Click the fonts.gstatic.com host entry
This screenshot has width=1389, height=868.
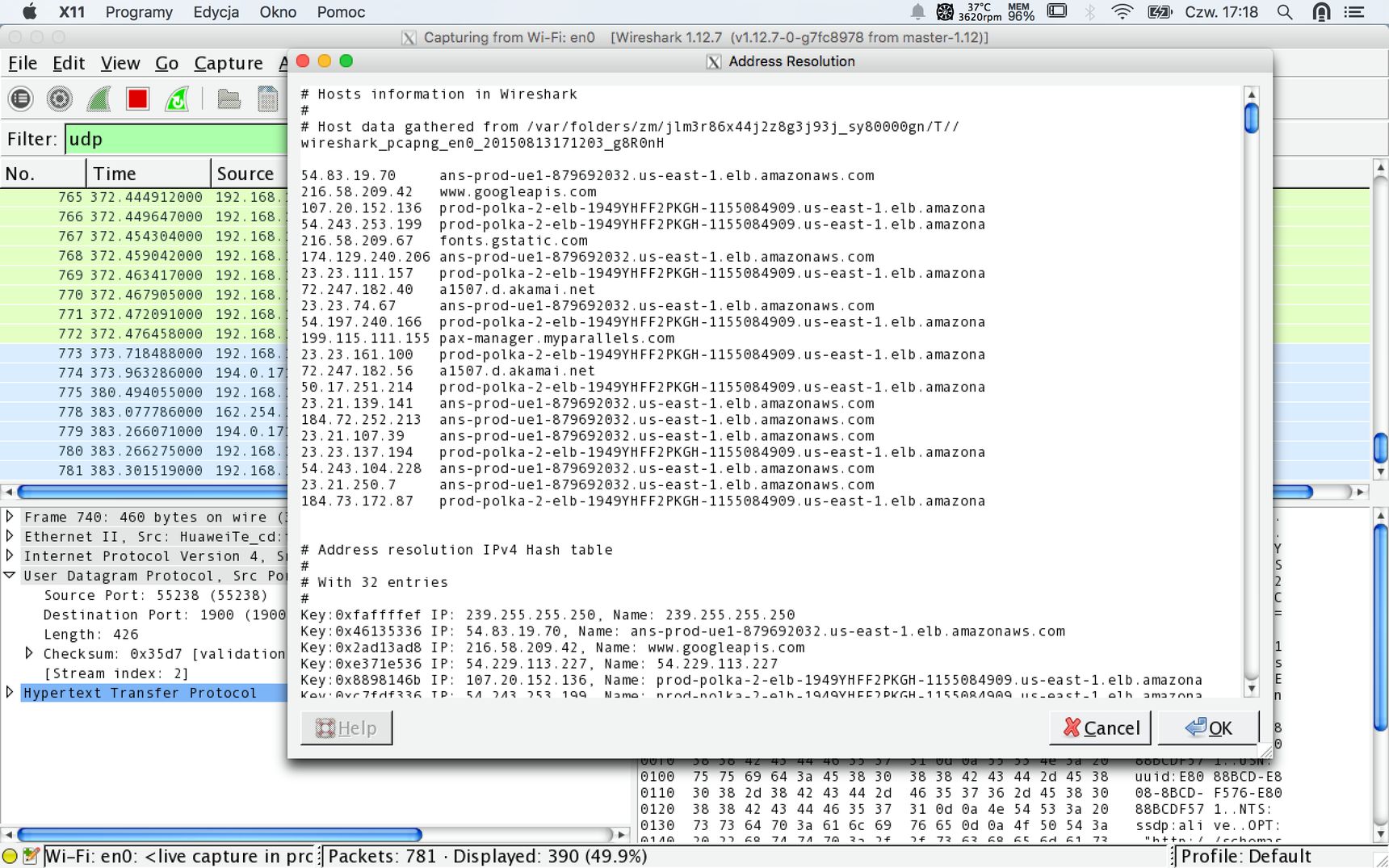(514, 241)
